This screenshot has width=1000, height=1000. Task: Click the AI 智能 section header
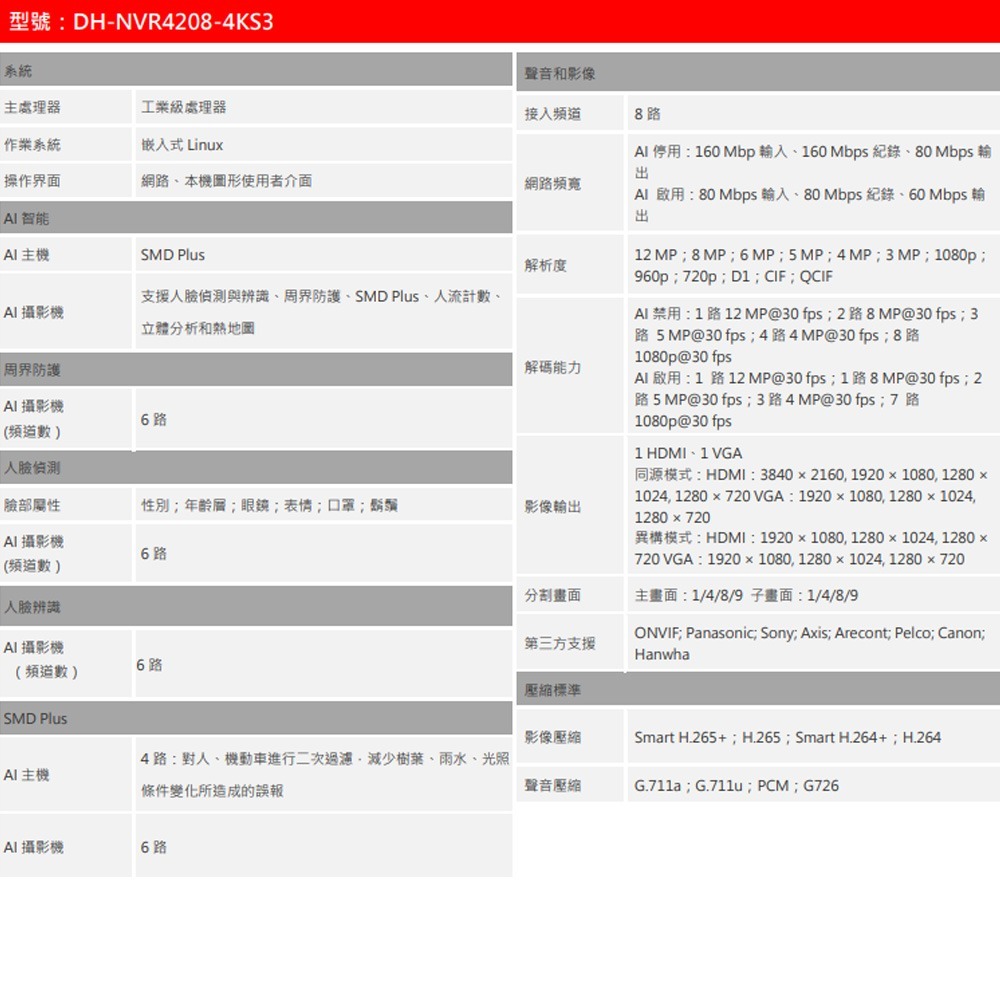pos(256,218)
